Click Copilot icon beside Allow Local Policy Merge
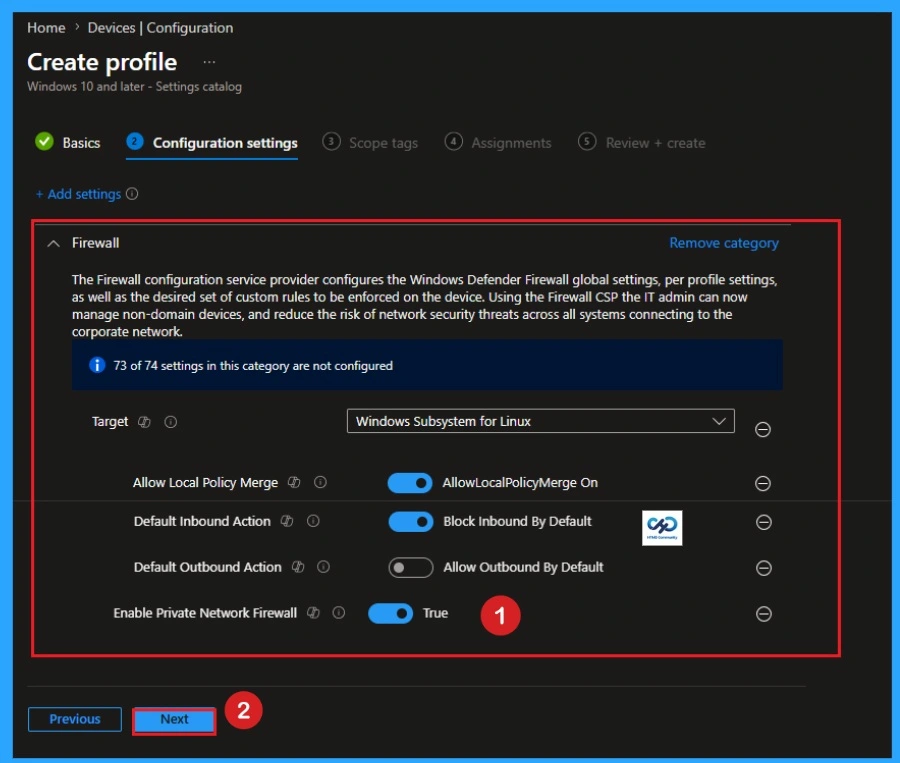Image resolution: width=900 pixels, height=763 pixels. tap(294, 482)
